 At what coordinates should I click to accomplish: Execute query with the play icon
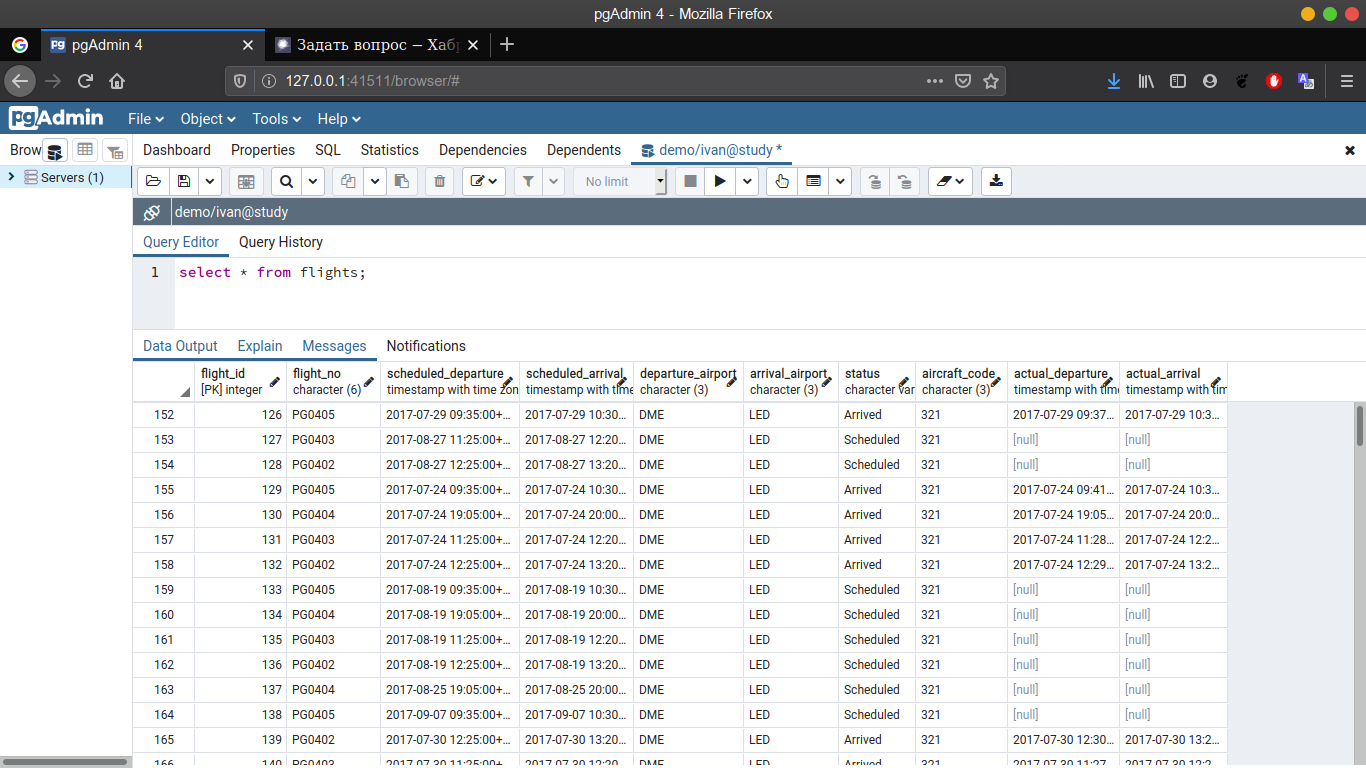[719, 181]
